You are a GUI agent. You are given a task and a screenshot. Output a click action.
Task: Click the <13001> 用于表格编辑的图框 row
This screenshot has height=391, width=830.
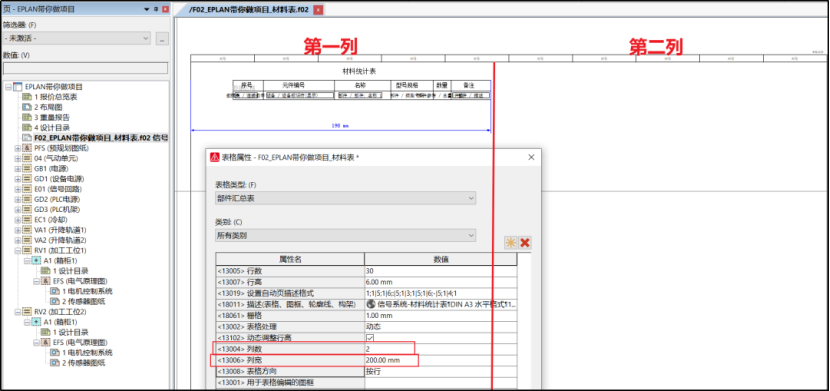[x=366, y=383]
